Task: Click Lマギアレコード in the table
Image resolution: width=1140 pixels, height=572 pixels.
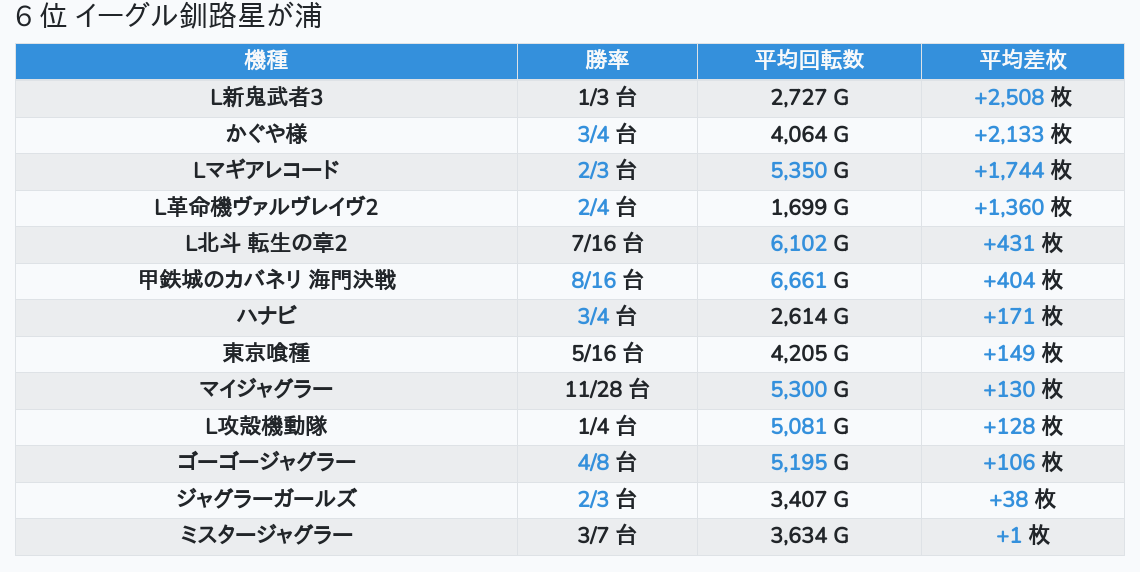Action: pyautogui.click(x=266, y=171)
